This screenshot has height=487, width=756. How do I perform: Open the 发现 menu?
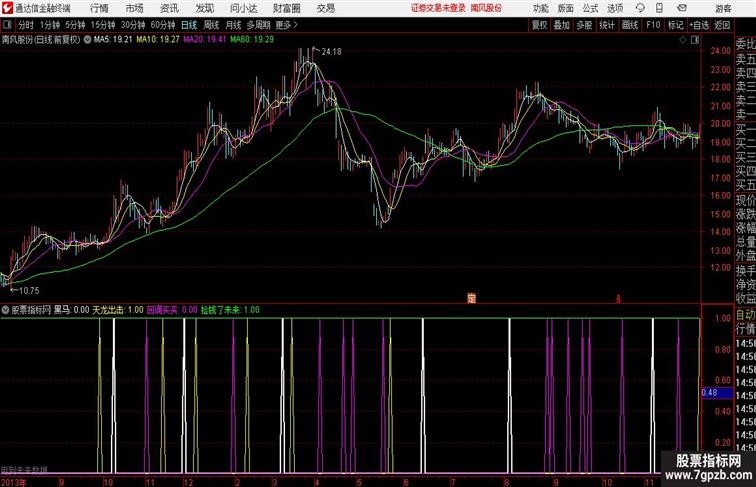click(x=204, y=8)
